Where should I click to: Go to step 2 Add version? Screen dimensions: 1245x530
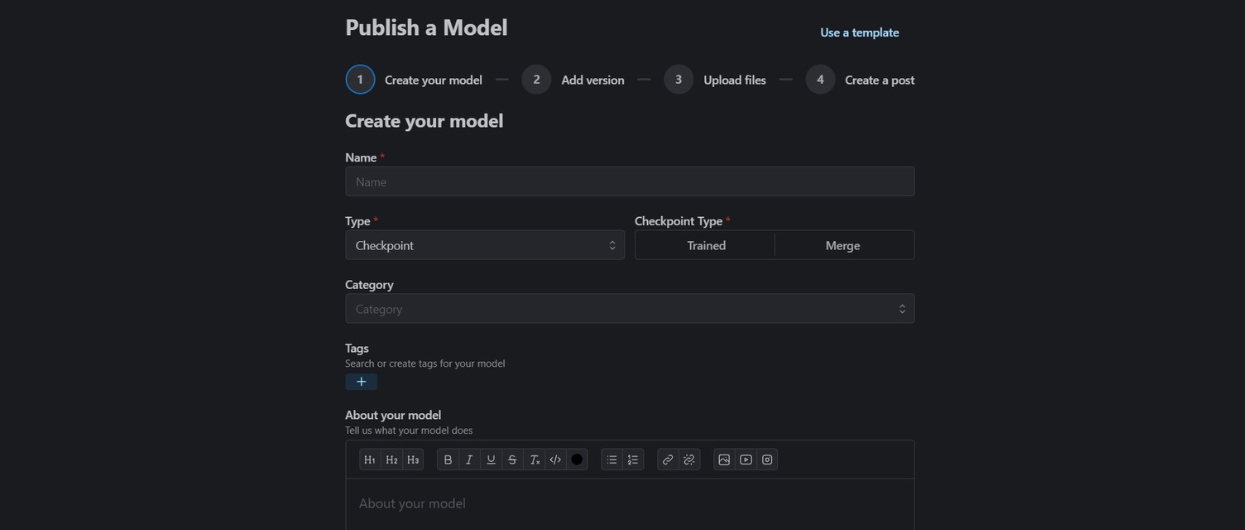(574, 80)
